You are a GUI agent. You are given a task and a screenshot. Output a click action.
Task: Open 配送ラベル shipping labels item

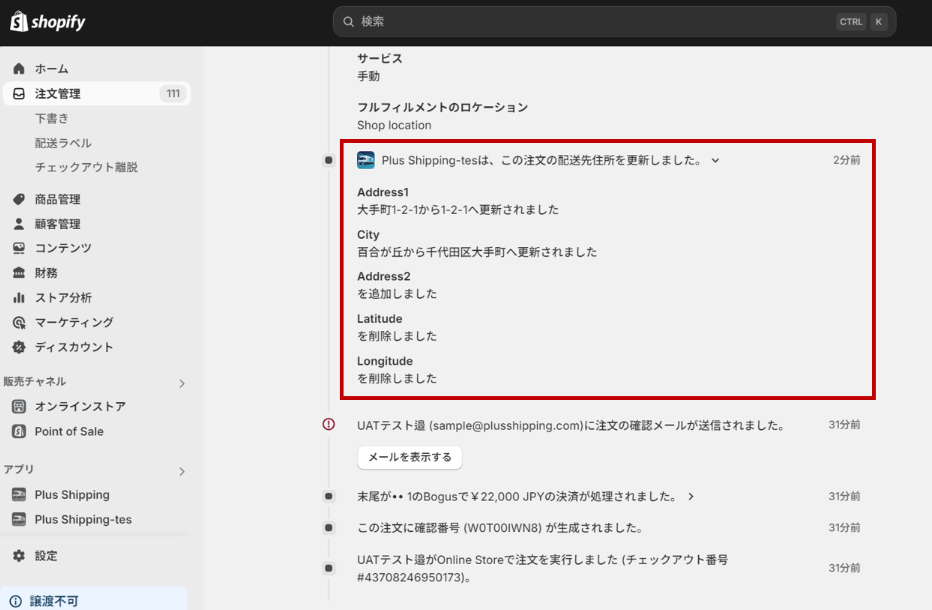pos(63,143)
